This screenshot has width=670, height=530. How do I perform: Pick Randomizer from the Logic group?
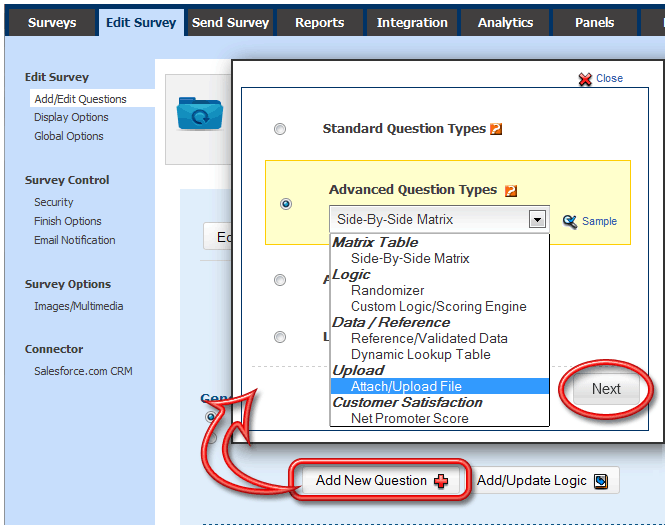(387, 290)
